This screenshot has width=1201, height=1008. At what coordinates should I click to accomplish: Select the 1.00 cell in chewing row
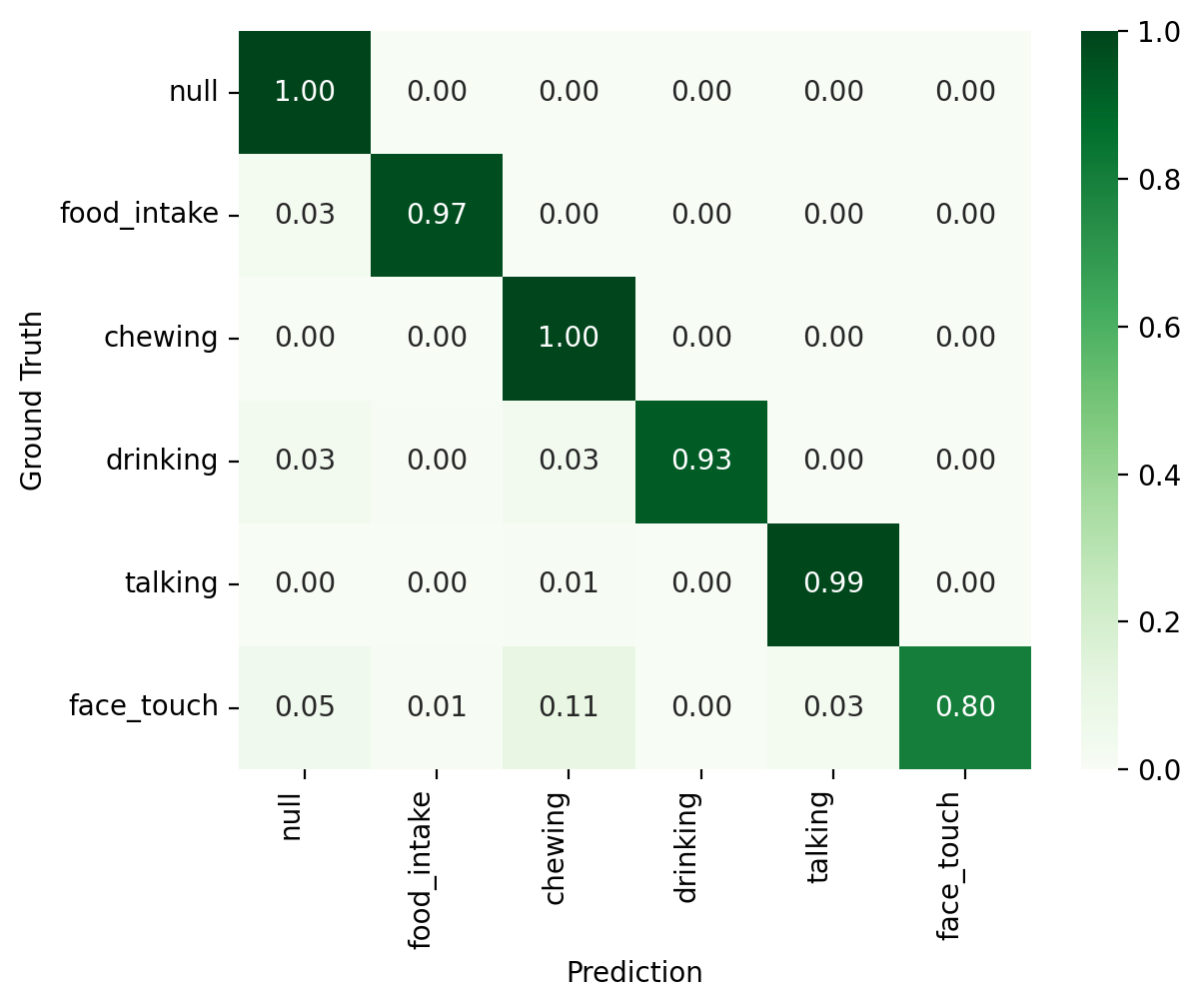[569, 338]
